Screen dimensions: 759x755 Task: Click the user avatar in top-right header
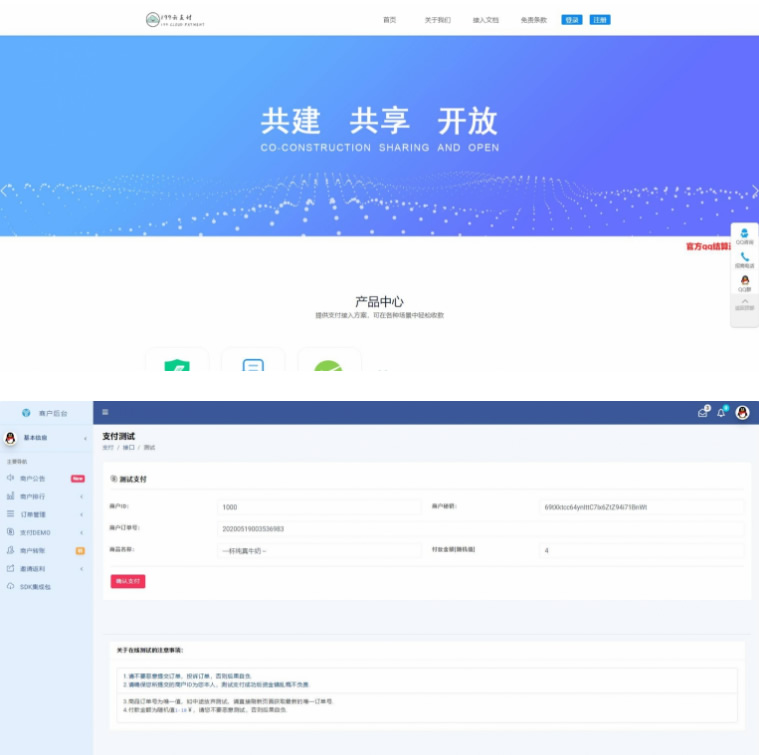pyautogui.click(x=743, y=412)
